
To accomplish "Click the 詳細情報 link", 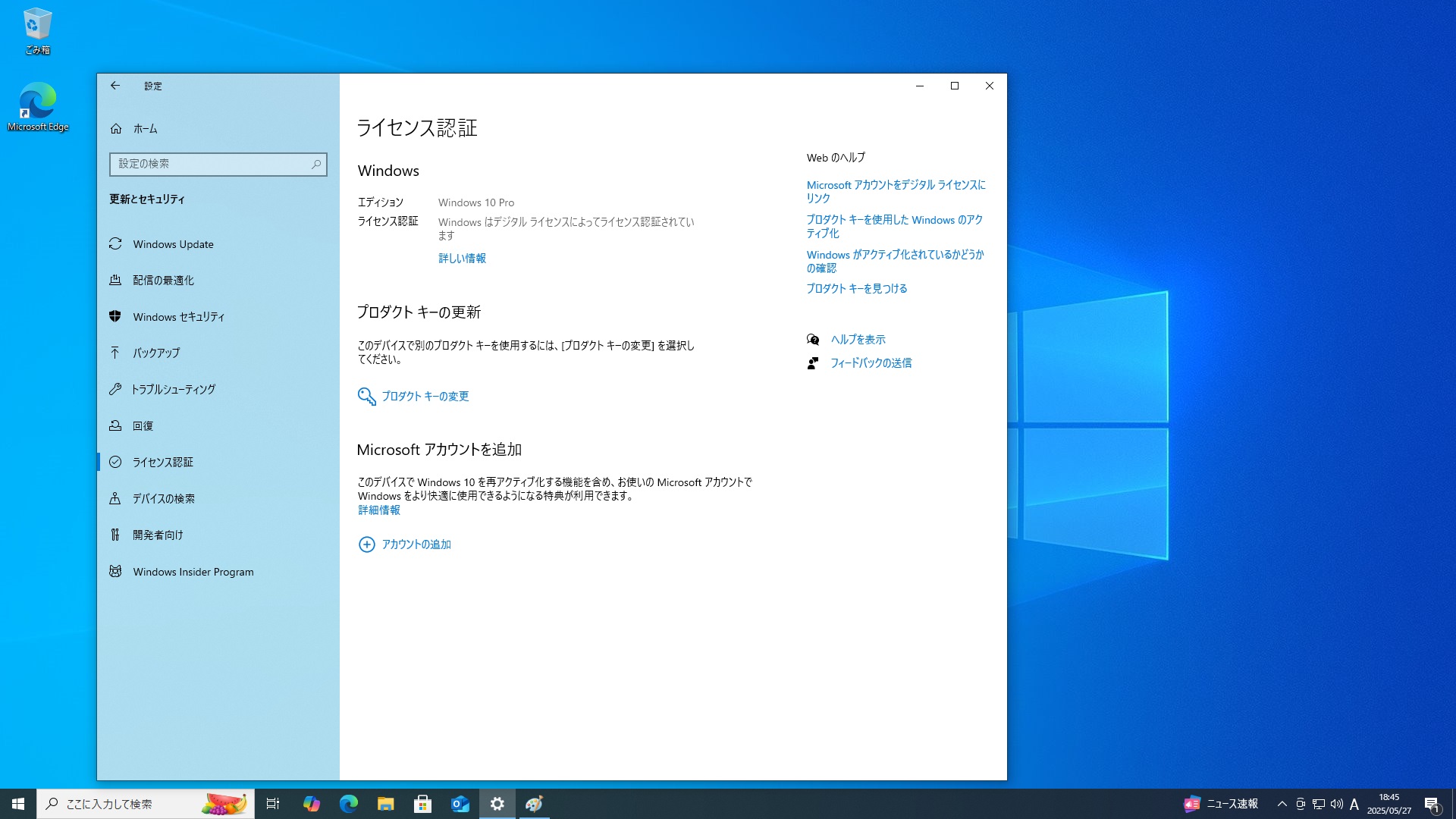I will click(x=379, y=510).
